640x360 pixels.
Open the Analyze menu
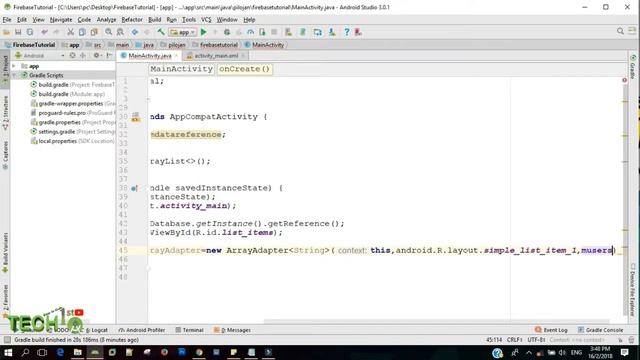106,20
